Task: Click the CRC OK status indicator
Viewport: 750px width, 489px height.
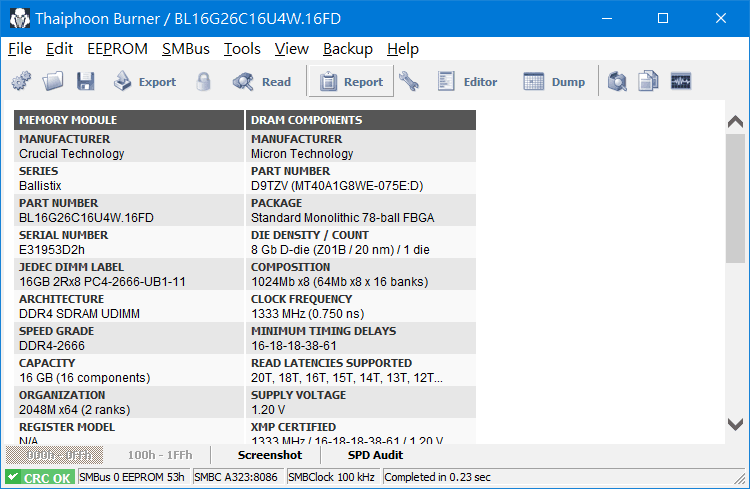Action: pyautogui.click(x=40, y=478)
